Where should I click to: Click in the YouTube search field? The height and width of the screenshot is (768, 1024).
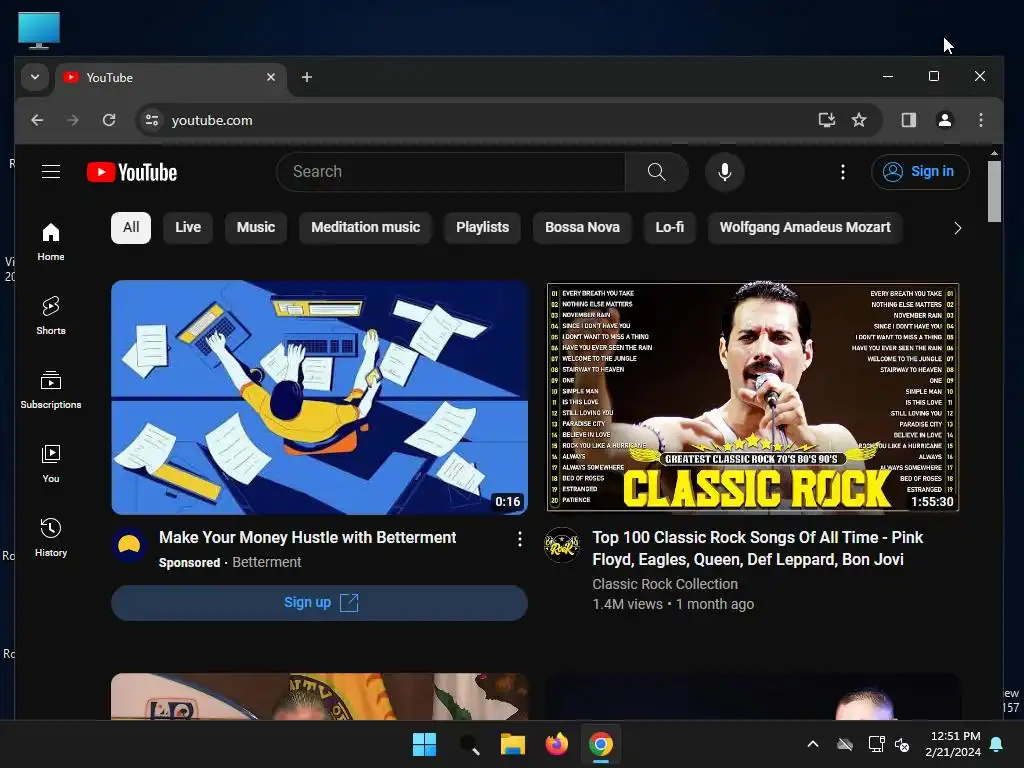coord(451,172)
